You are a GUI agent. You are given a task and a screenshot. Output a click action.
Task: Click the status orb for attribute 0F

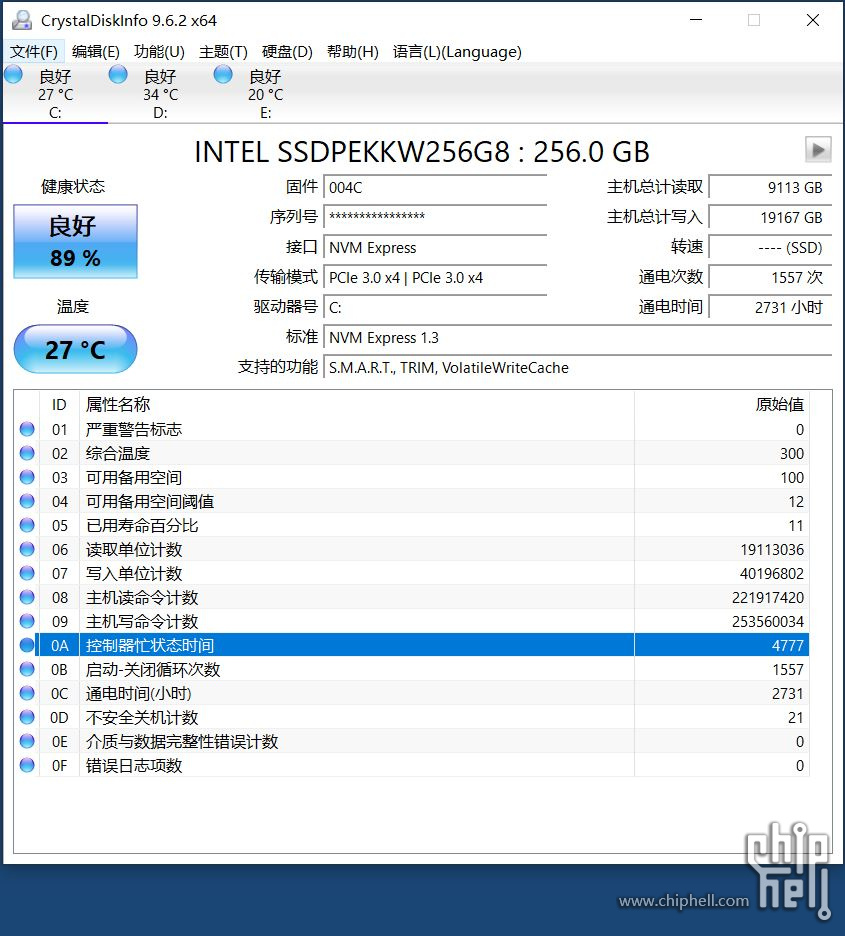point(27,765)
